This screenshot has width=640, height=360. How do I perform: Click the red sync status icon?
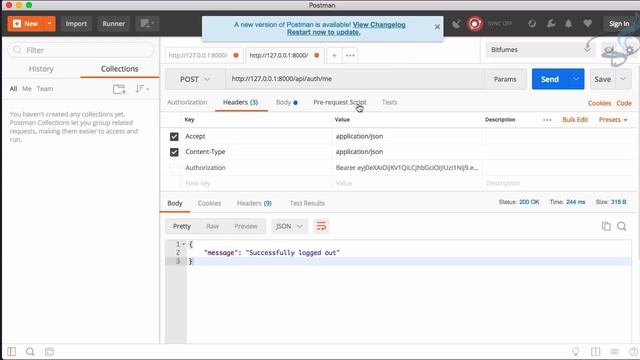click(474, 24)
